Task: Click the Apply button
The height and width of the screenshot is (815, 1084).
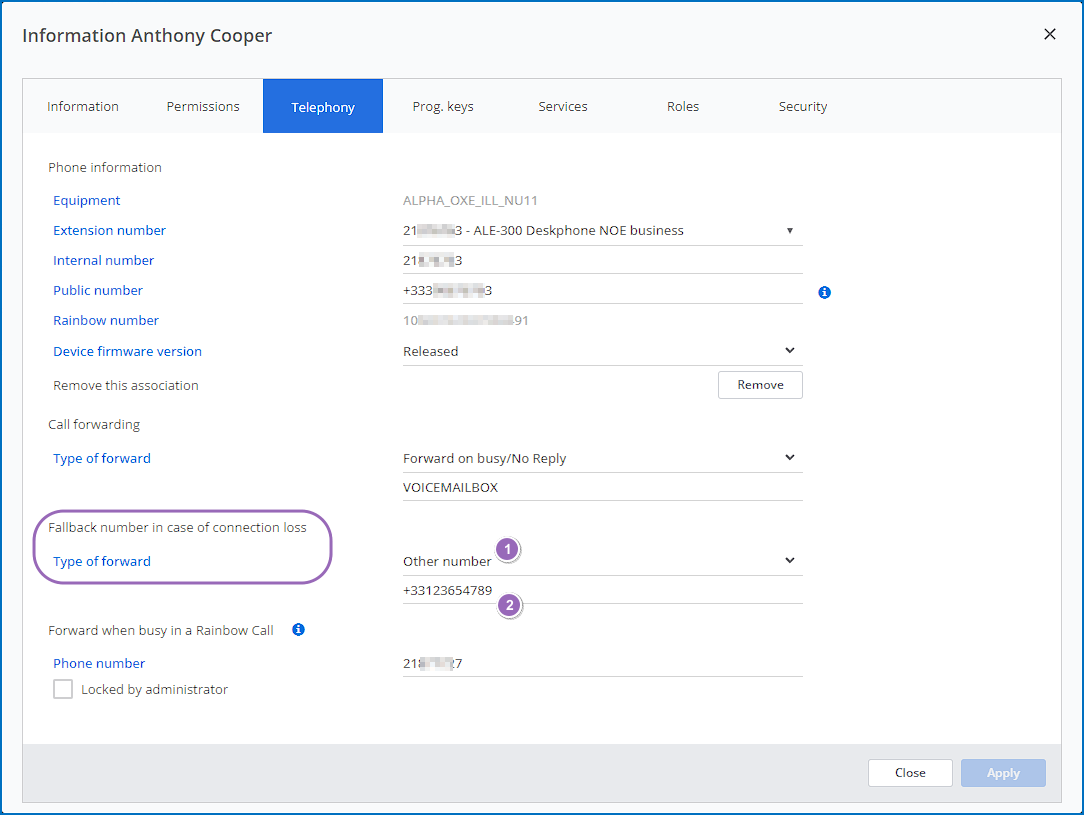Action: click(1003, 773)
